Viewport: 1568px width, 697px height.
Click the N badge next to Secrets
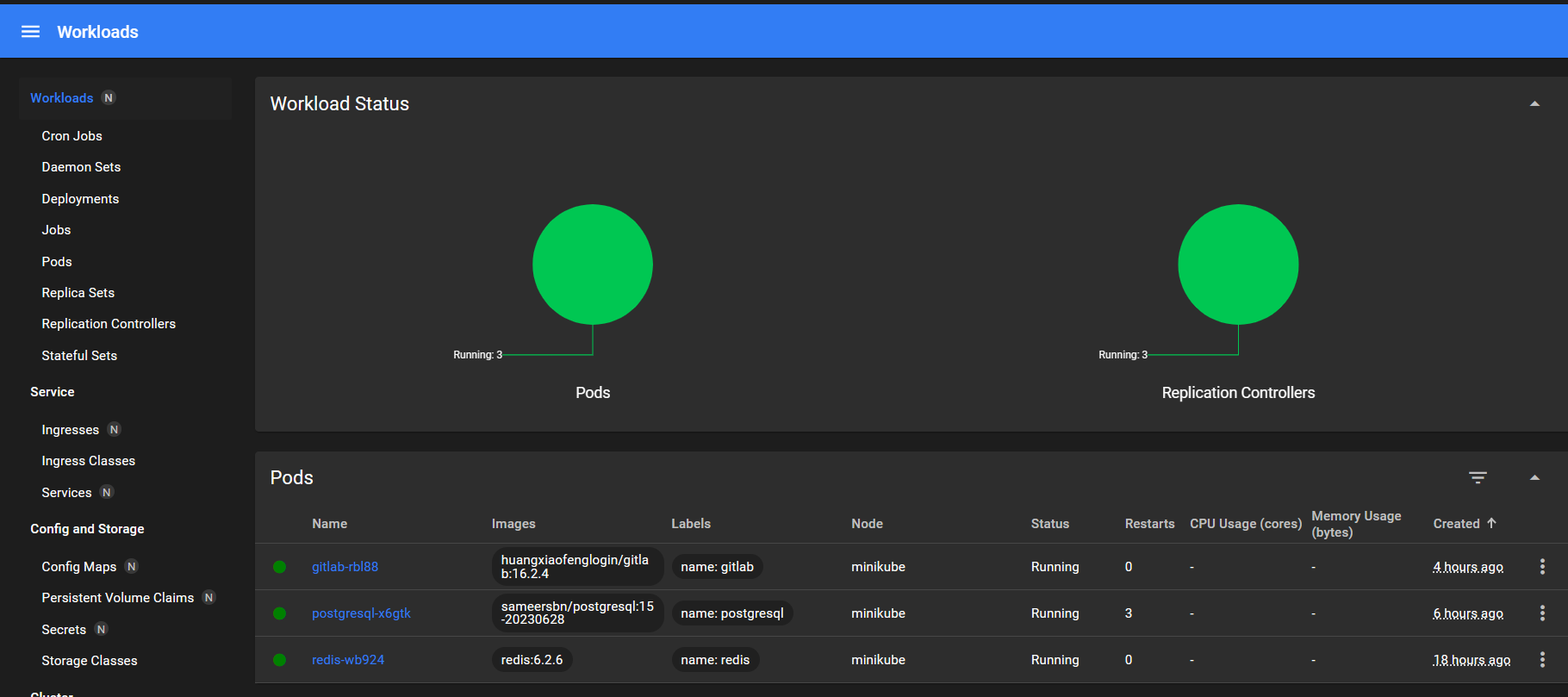[x=101, y=630]
